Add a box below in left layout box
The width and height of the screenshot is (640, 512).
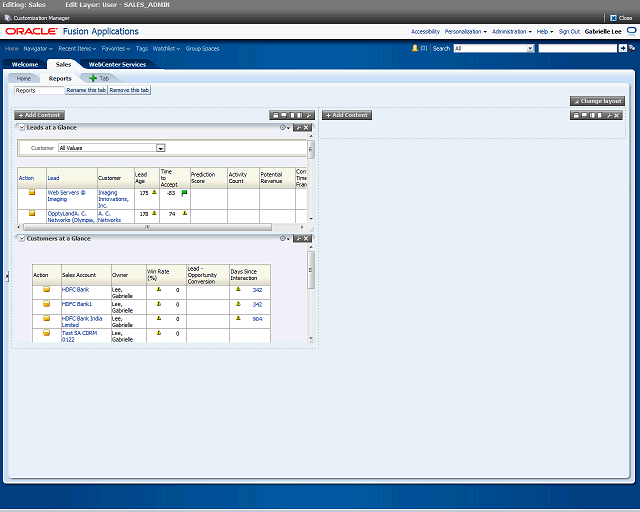pos(284,115)
